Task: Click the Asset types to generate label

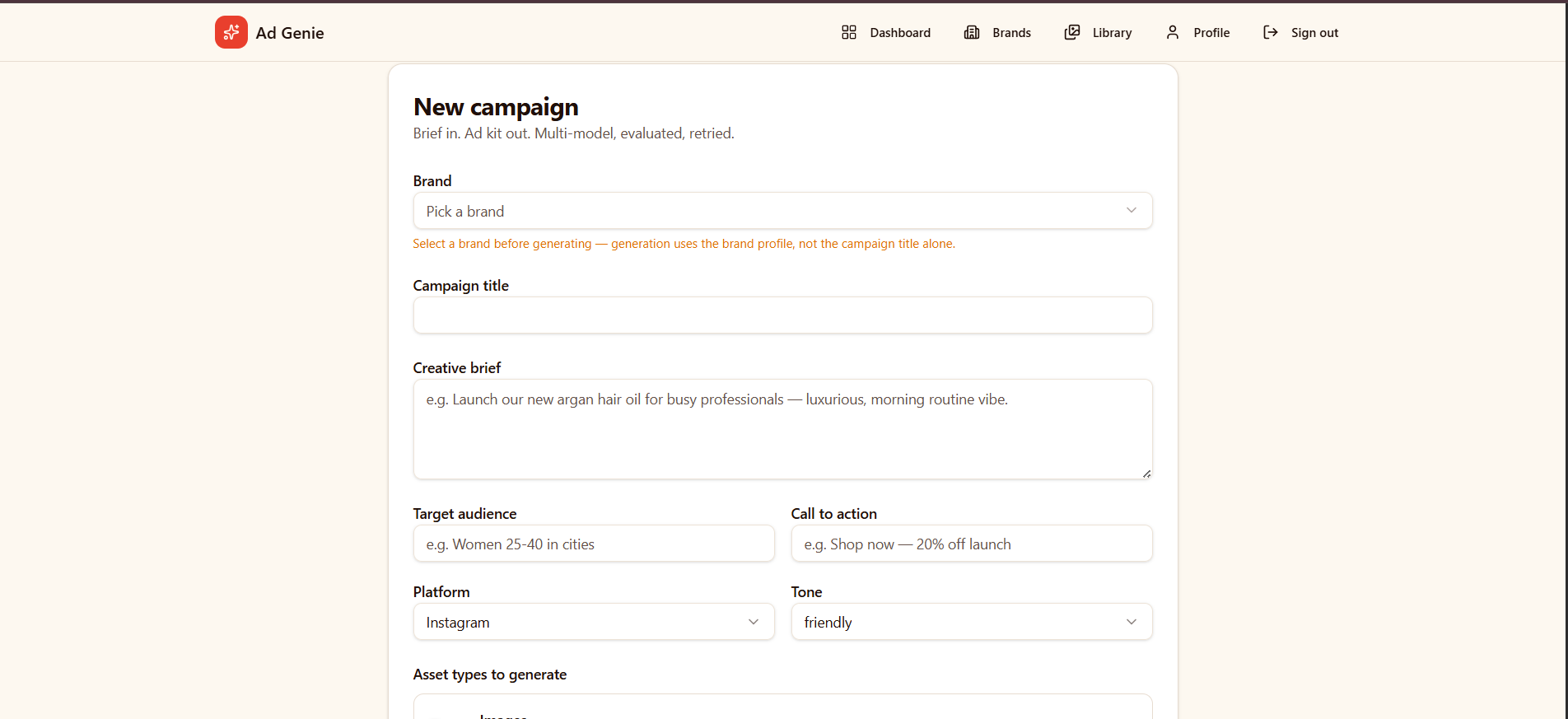Action: click(x=490, y=675)
